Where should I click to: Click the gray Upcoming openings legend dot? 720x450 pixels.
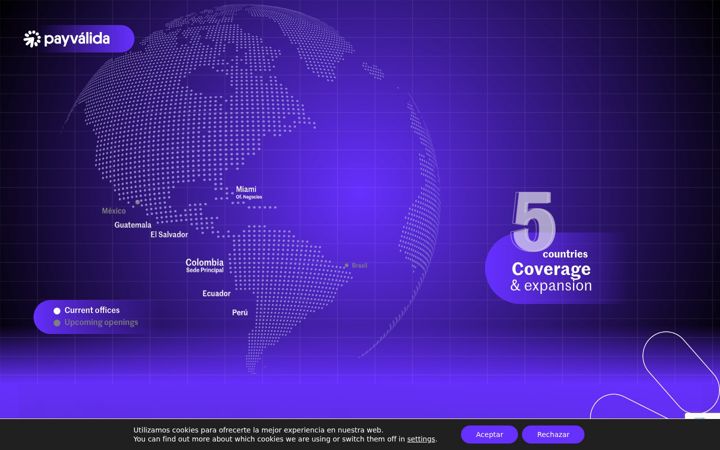coord(57,323)
